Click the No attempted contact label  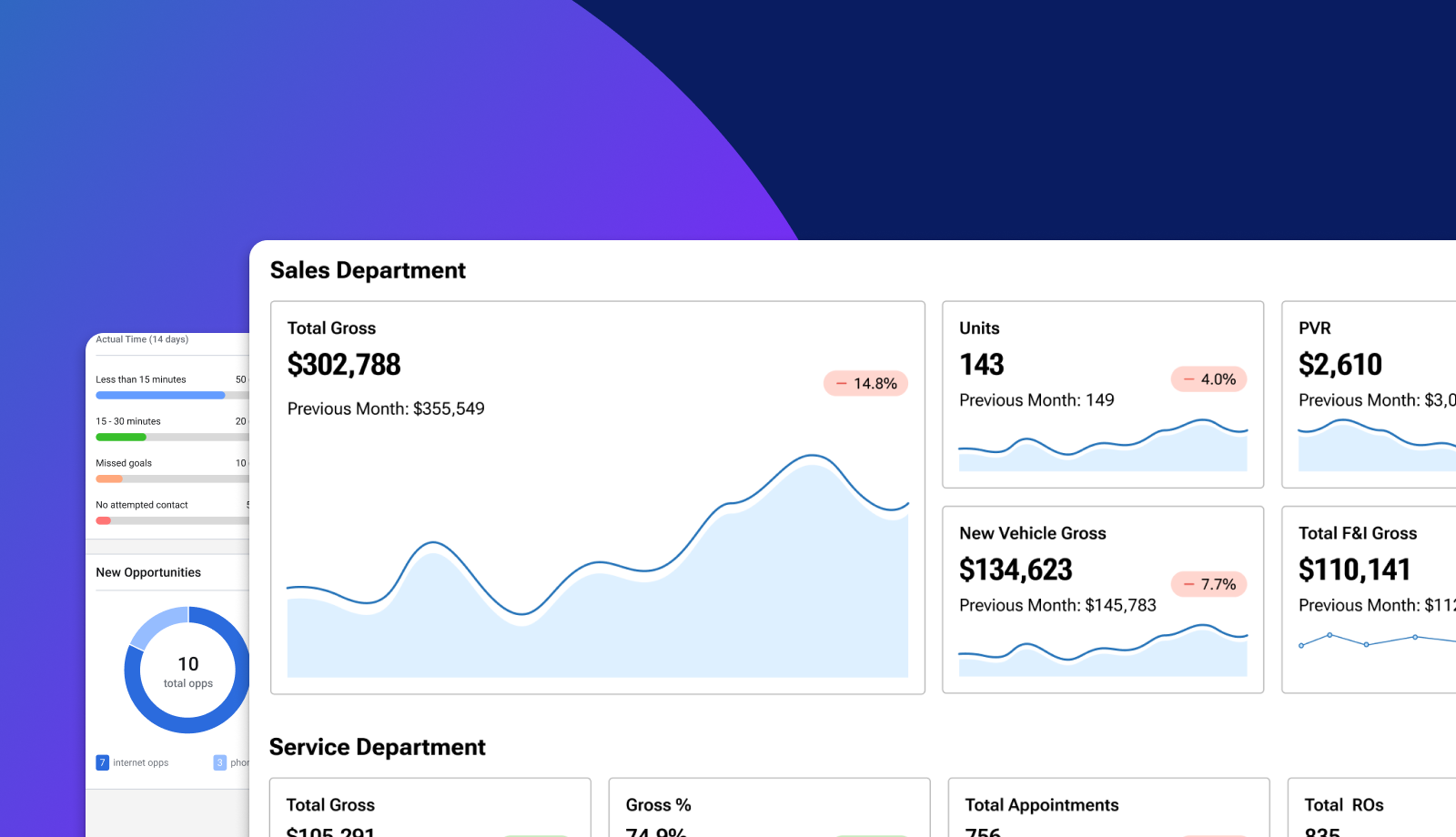click(x=142, y=505)
